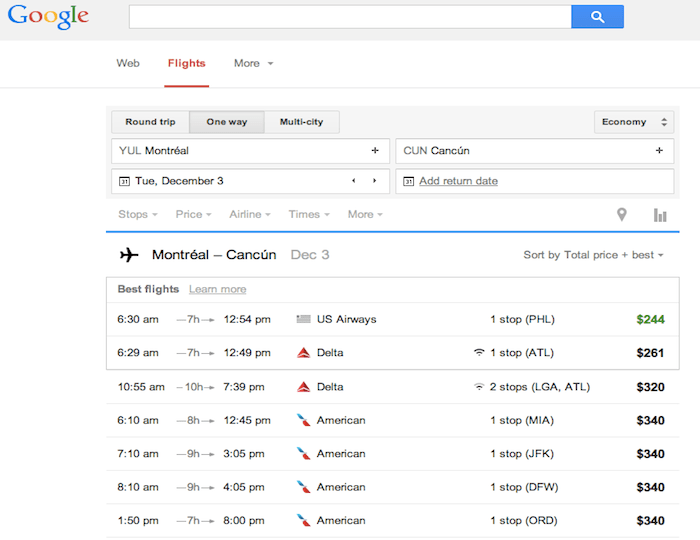
Task: Click the plus icon in Cancún field
Action: point(659,151)
